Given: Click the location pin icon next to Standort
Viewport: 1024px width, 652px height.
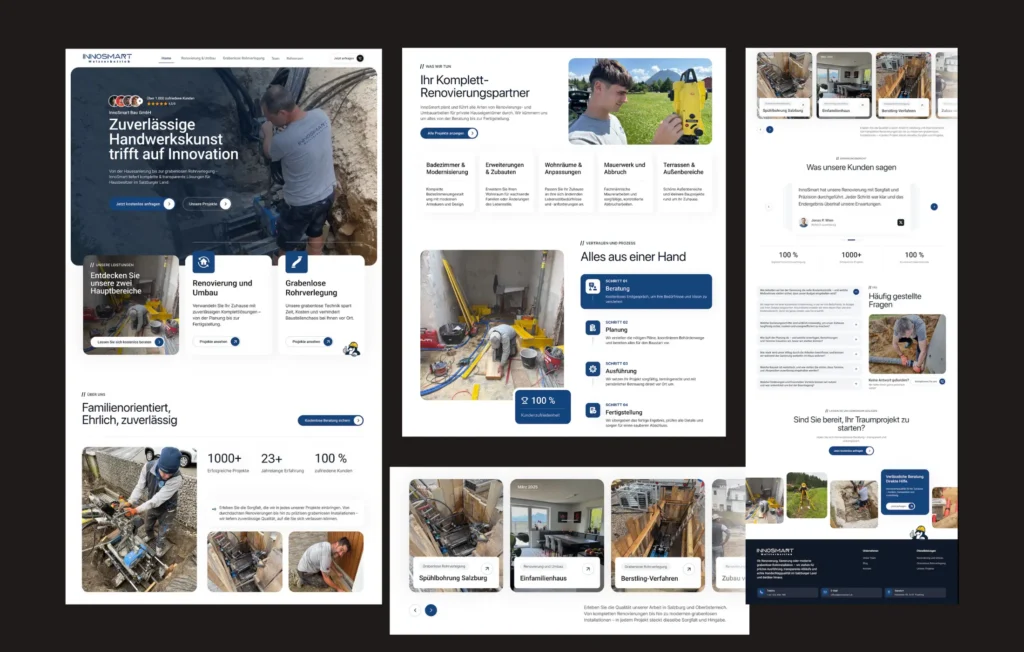Looking at the screenshot, I should coord(889,592).
